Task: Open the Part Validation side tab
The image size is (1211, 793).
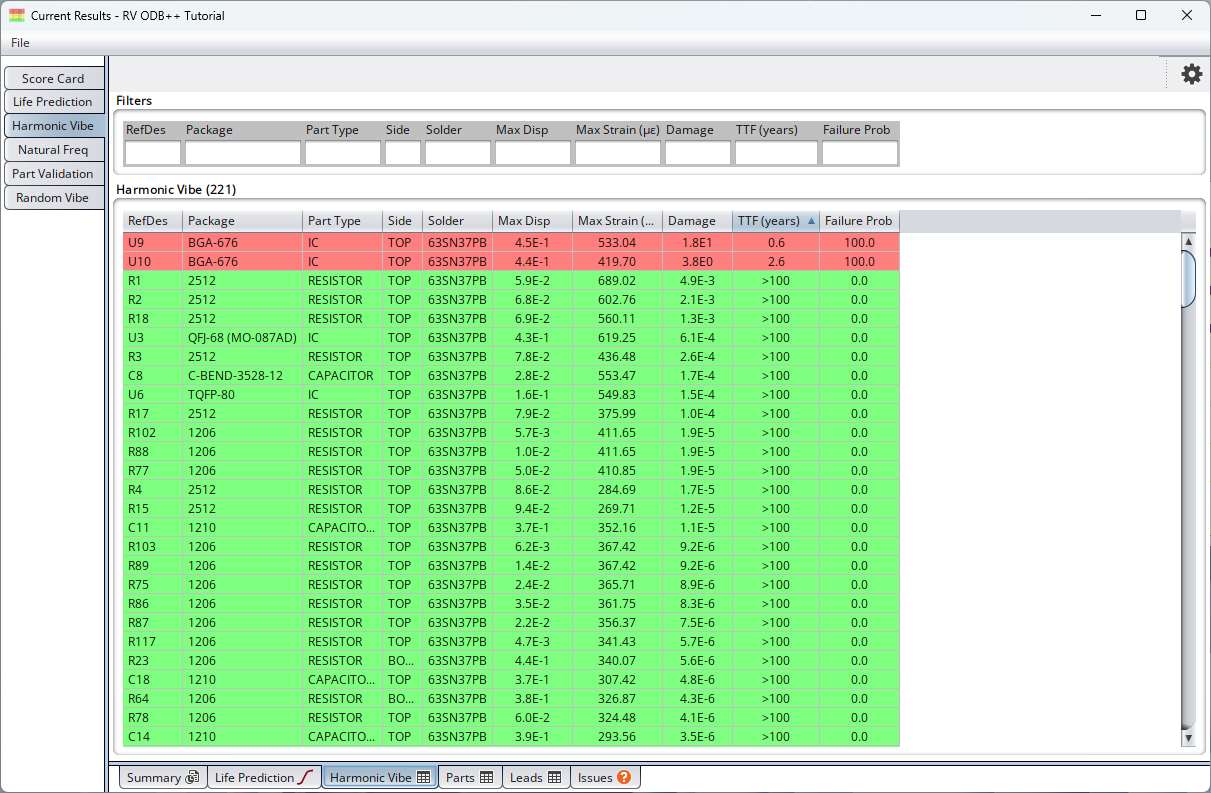Action: point(53,174)
